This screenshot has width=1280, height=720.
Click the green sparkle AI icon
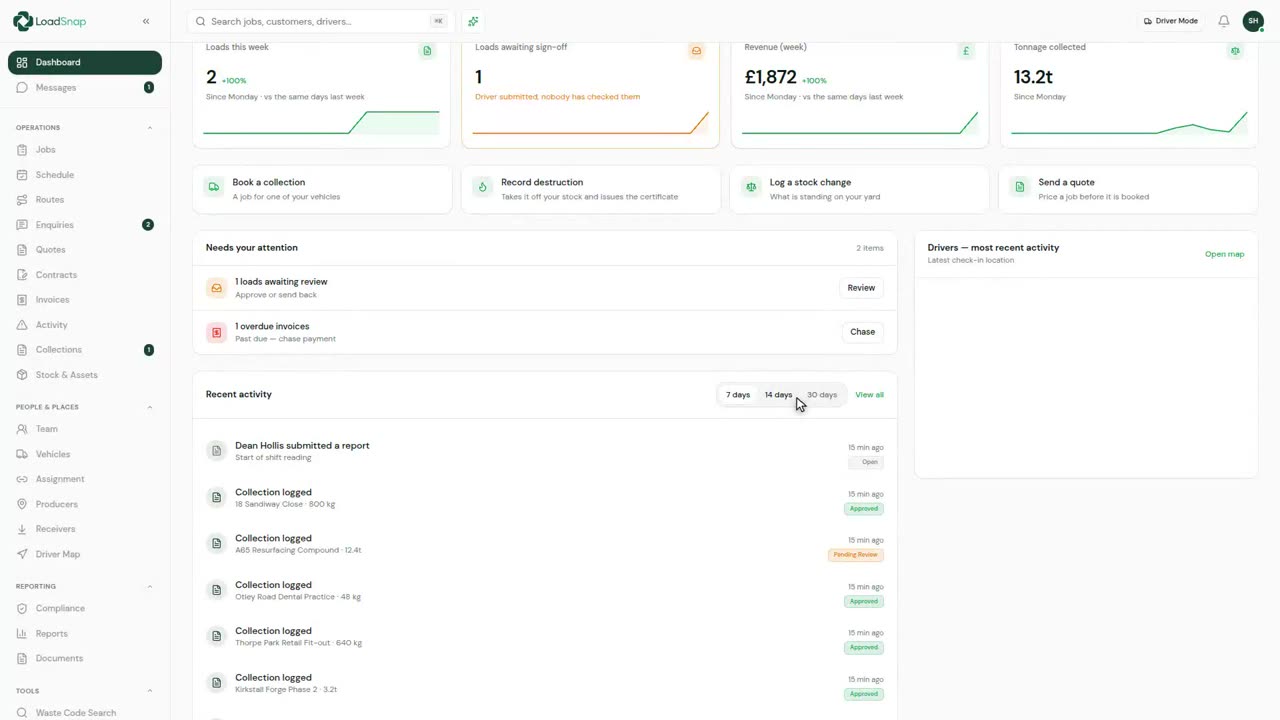tap(473, 21)
